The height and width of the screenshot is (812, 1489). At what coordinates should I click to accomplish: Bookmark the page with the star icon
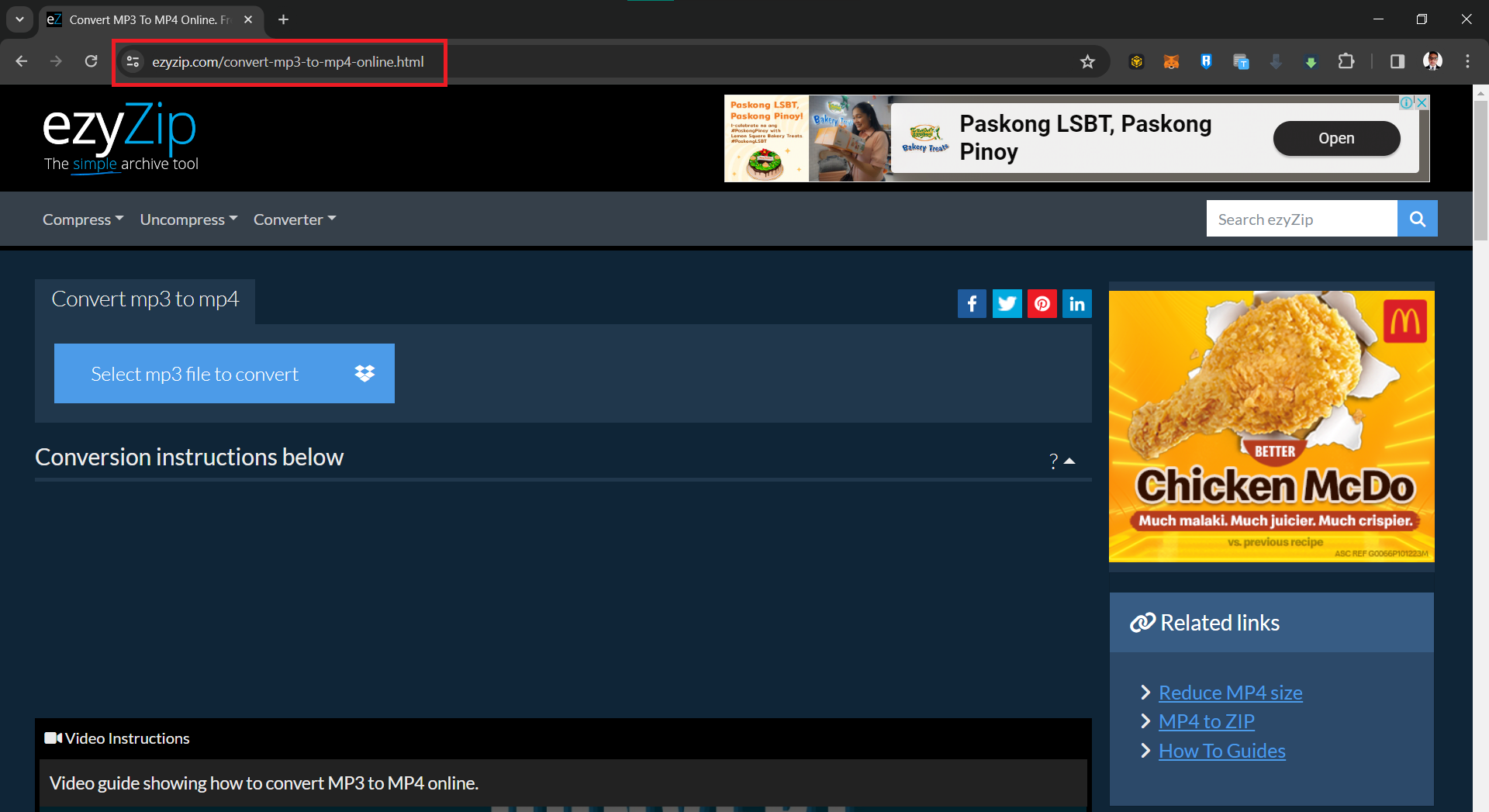click(1087, 61)
